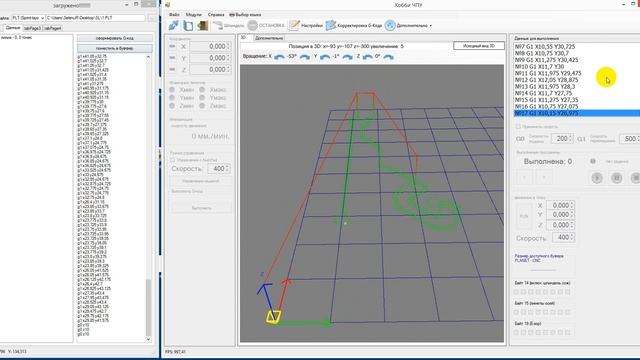This screenshot has height=360, width=640.
Task: Select the Yмакс limit radio indicator
Action: click(202, 98)
